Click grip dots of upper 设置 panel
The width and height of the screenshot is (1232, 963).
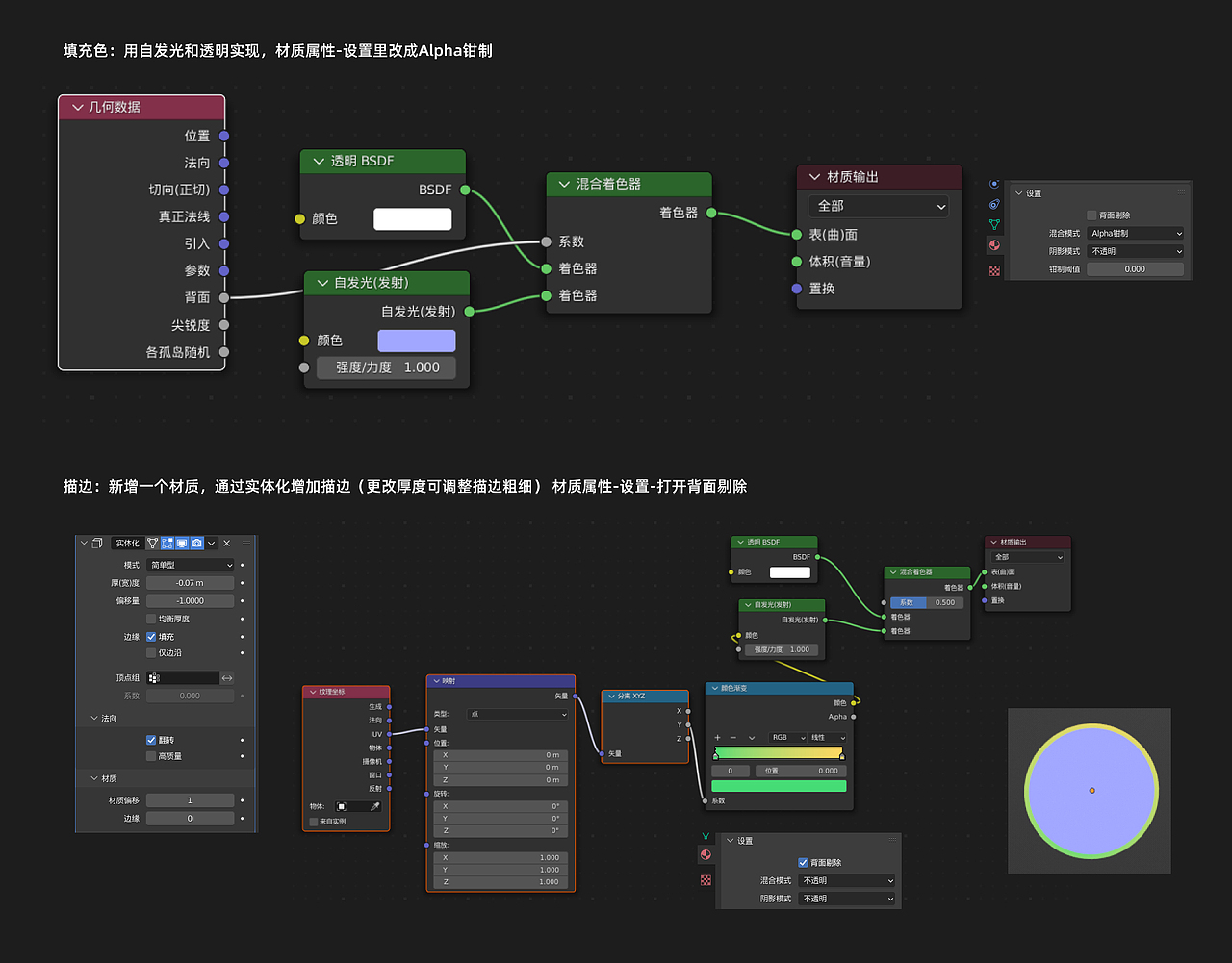tap(1181, 192)
